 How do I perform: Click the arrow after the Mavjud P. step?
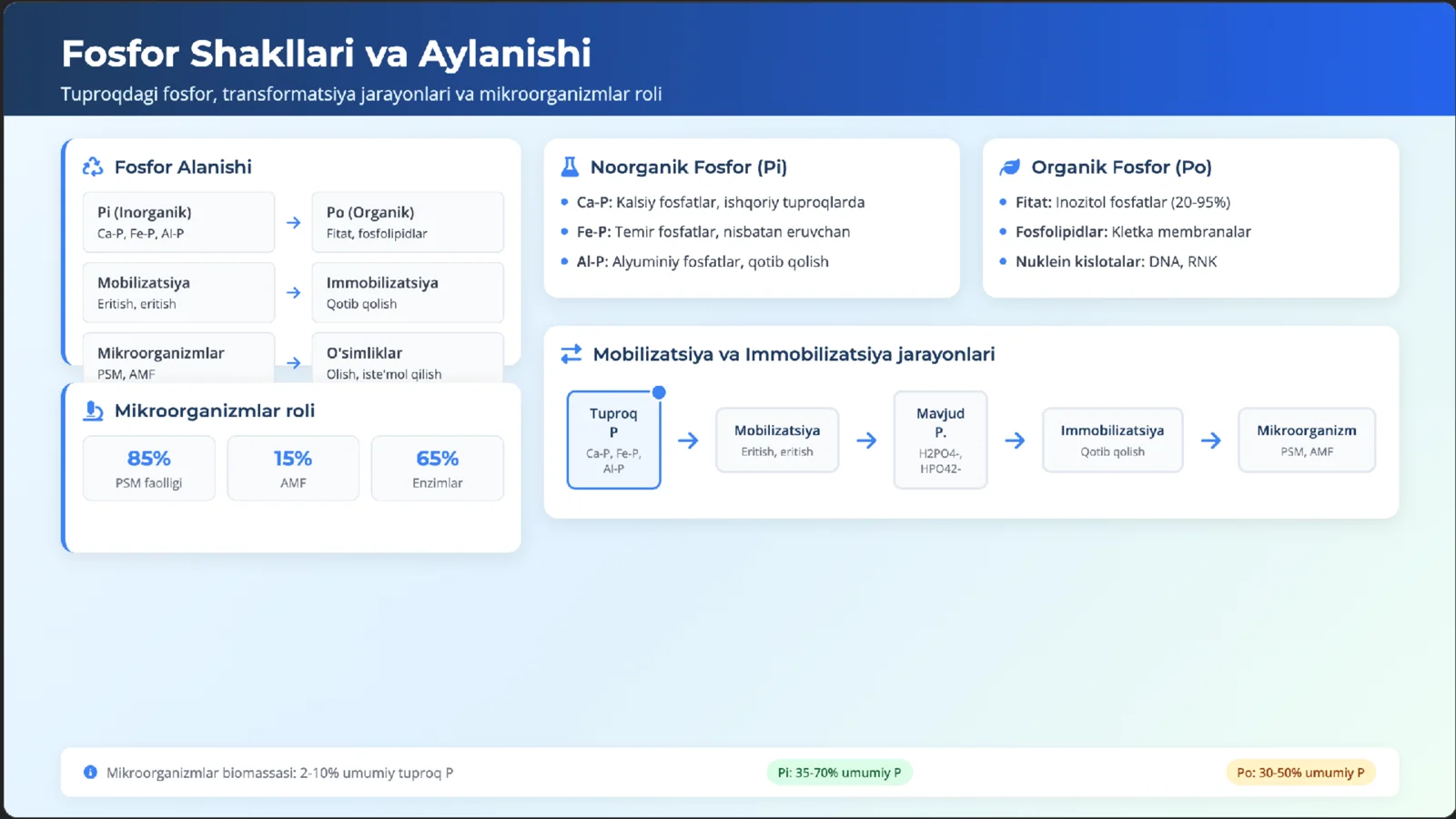(x=1015, y=440)
